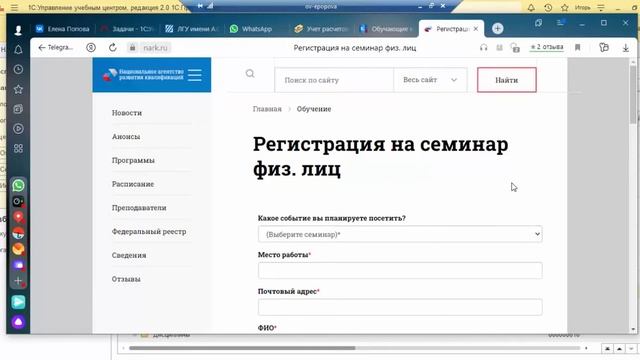Show site security lock info

132,48
